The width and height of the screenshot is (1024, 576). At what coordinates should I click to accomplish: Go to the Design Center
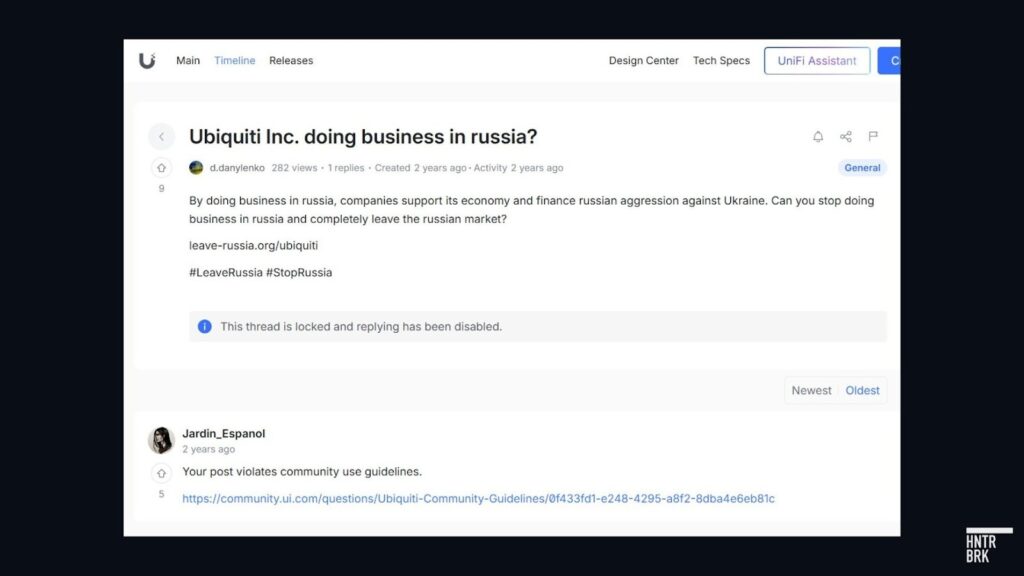[644, 61]
